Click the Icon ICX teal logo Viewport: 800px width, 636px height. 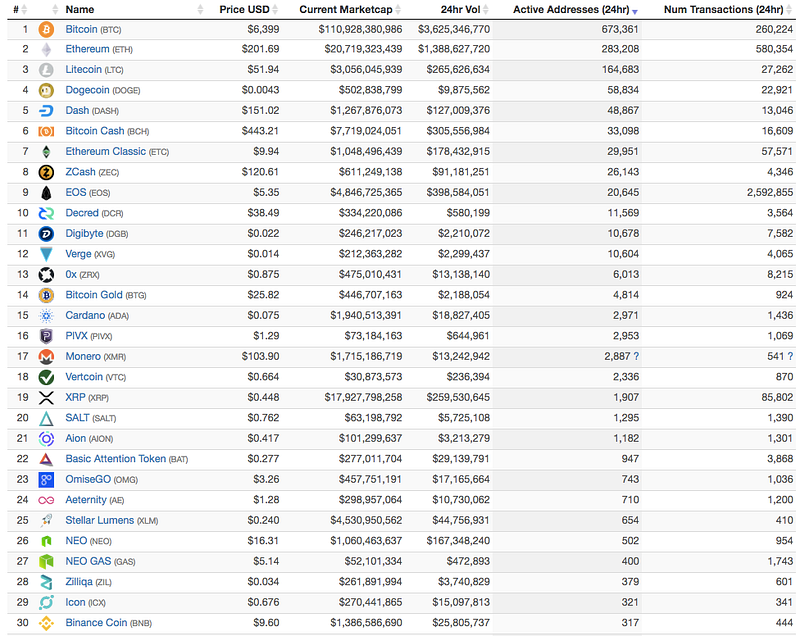tap(46, 603)
